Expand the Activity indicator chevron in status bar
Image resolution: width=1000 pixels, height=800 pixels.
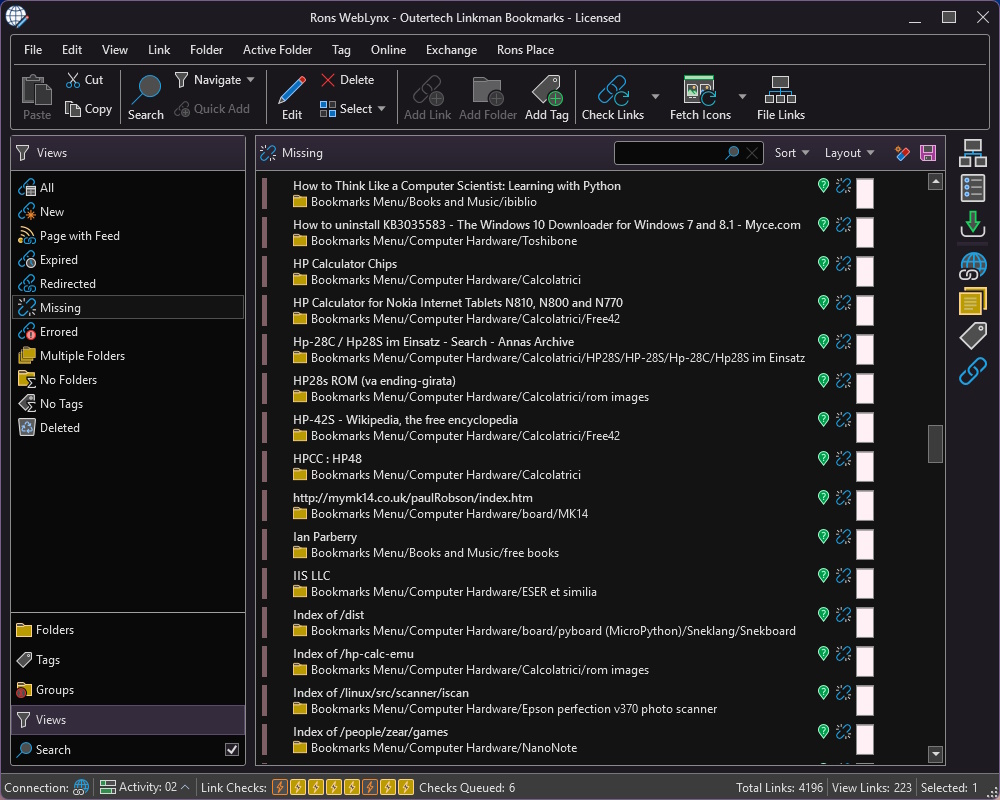[x=185, y=787]
